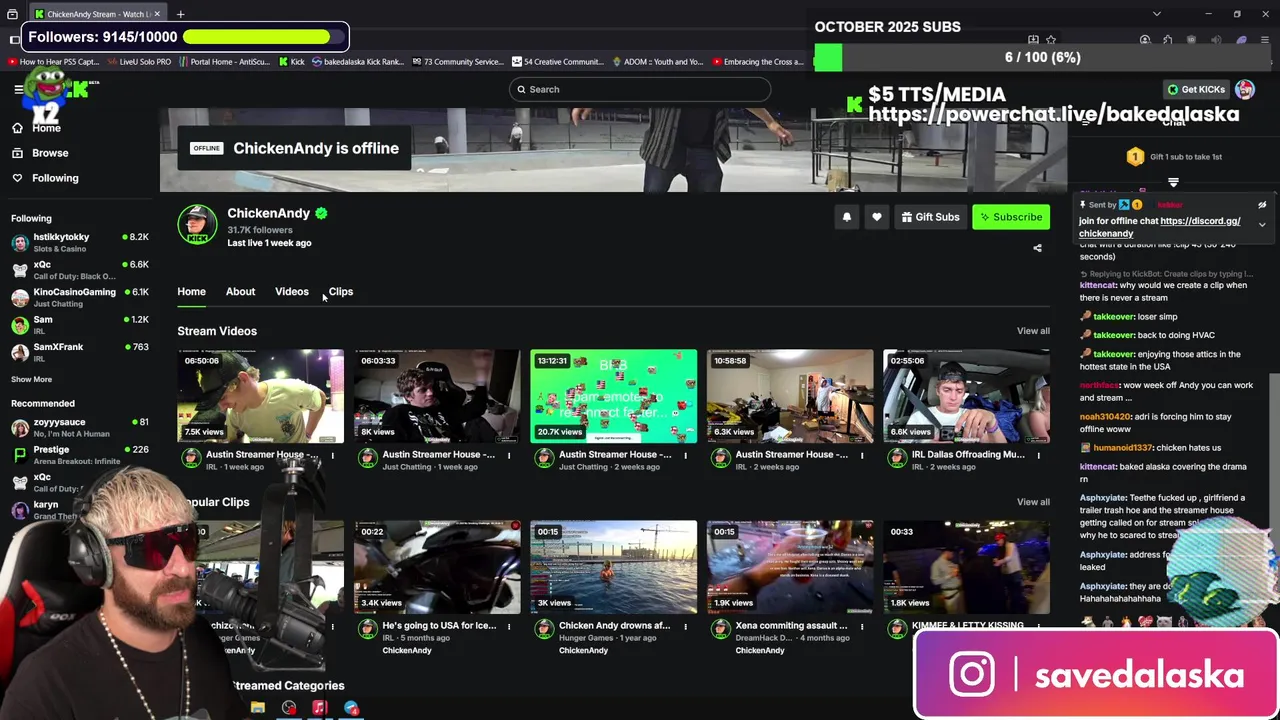Open Sam channel in Following list
Screen dimensions: 1280x720
coord(80,324)
